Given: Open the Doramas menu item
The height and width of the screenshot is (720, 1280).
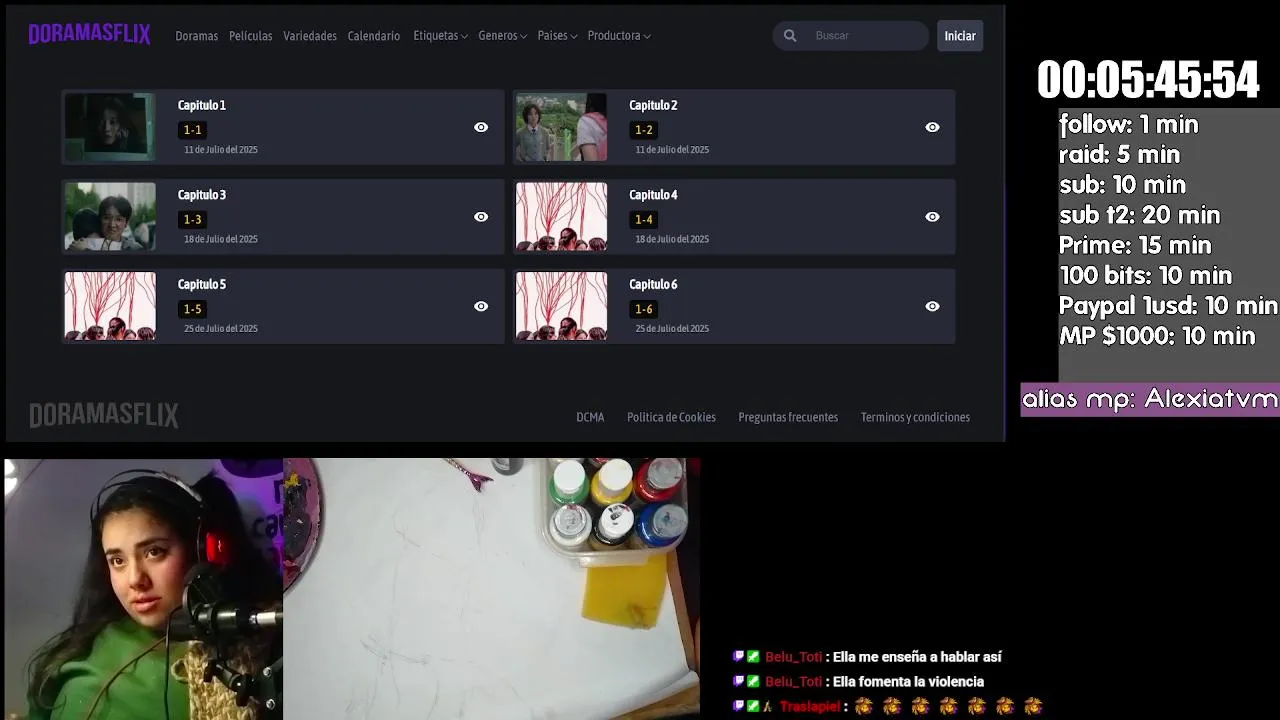Looking at the screenshot, I should click(196, 36).
